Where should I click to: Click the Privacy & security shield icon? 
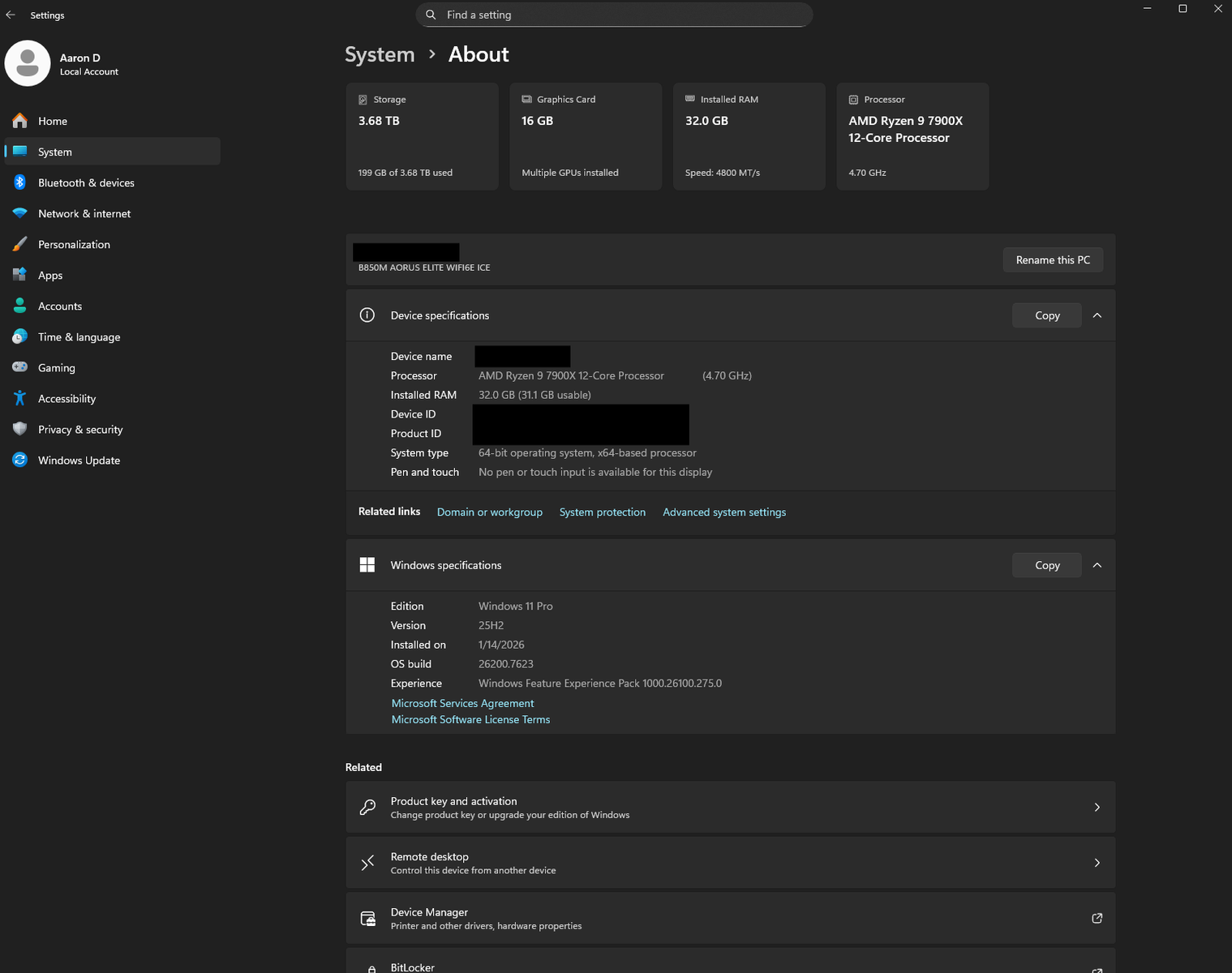click(x=20, y=430)
